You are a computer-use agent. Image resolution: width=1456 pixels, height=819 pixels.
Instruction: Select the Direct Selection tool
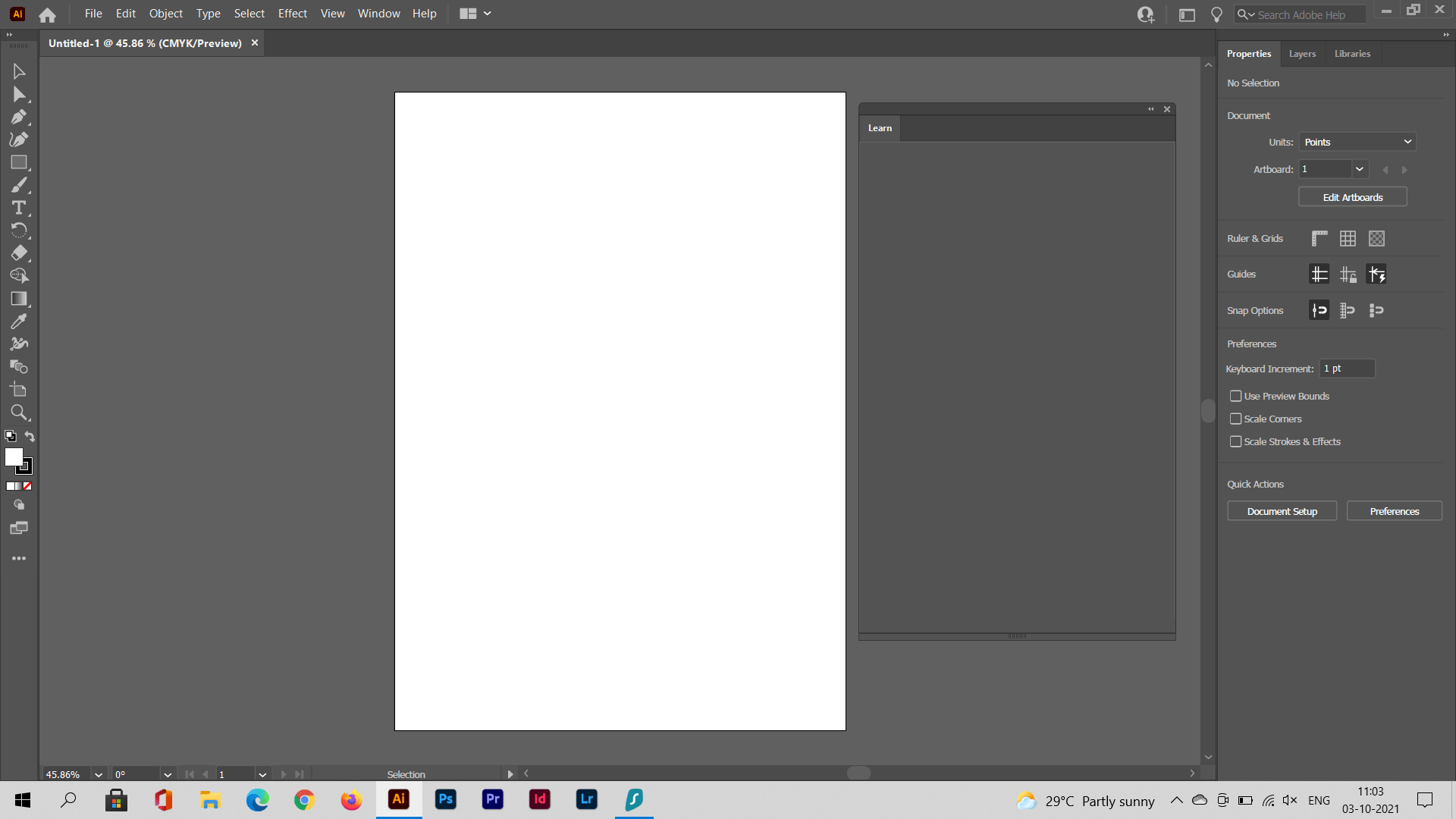point(19,93)
